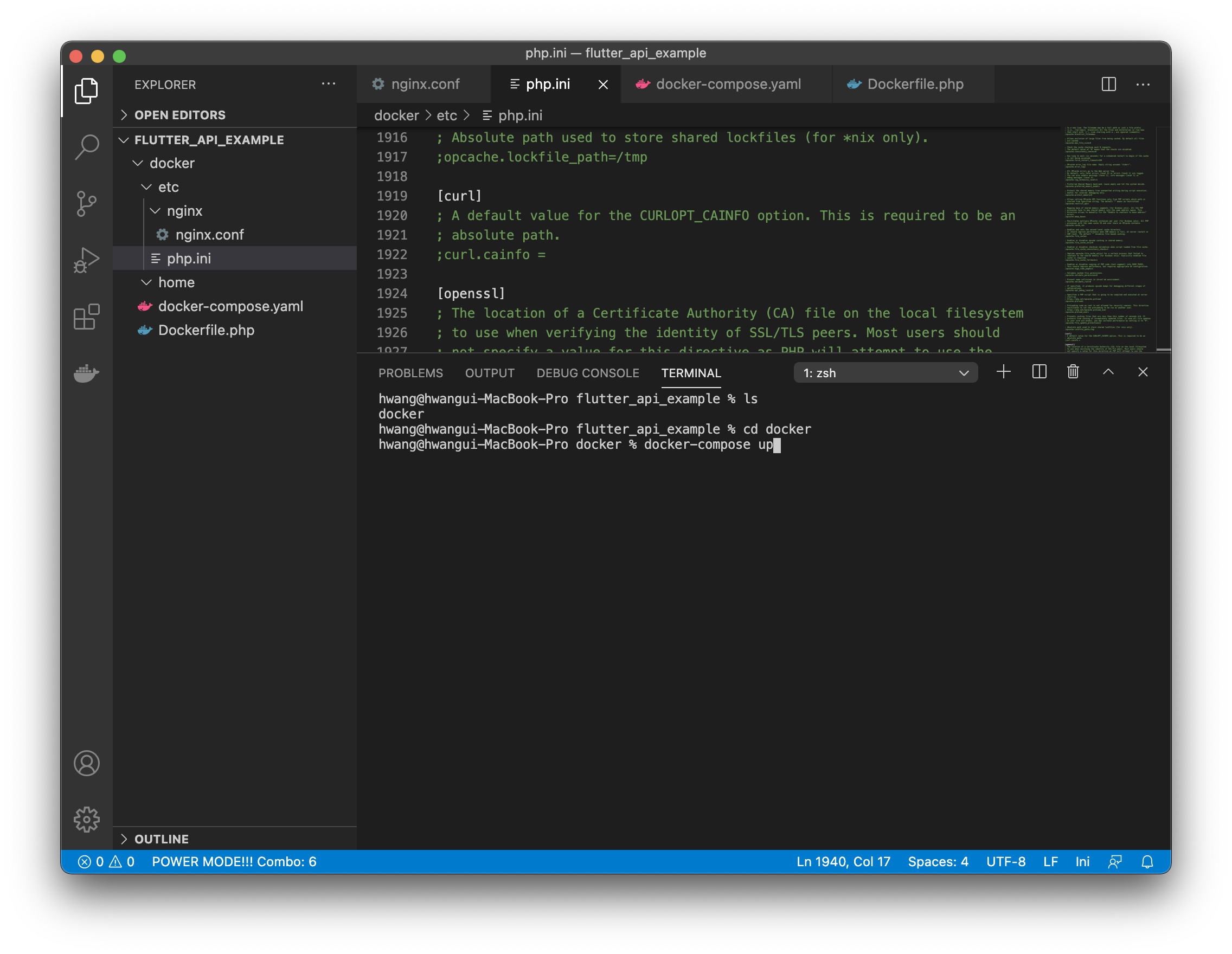
Task: Add a new terminal with plus icon
Action: pos(1004,372)
